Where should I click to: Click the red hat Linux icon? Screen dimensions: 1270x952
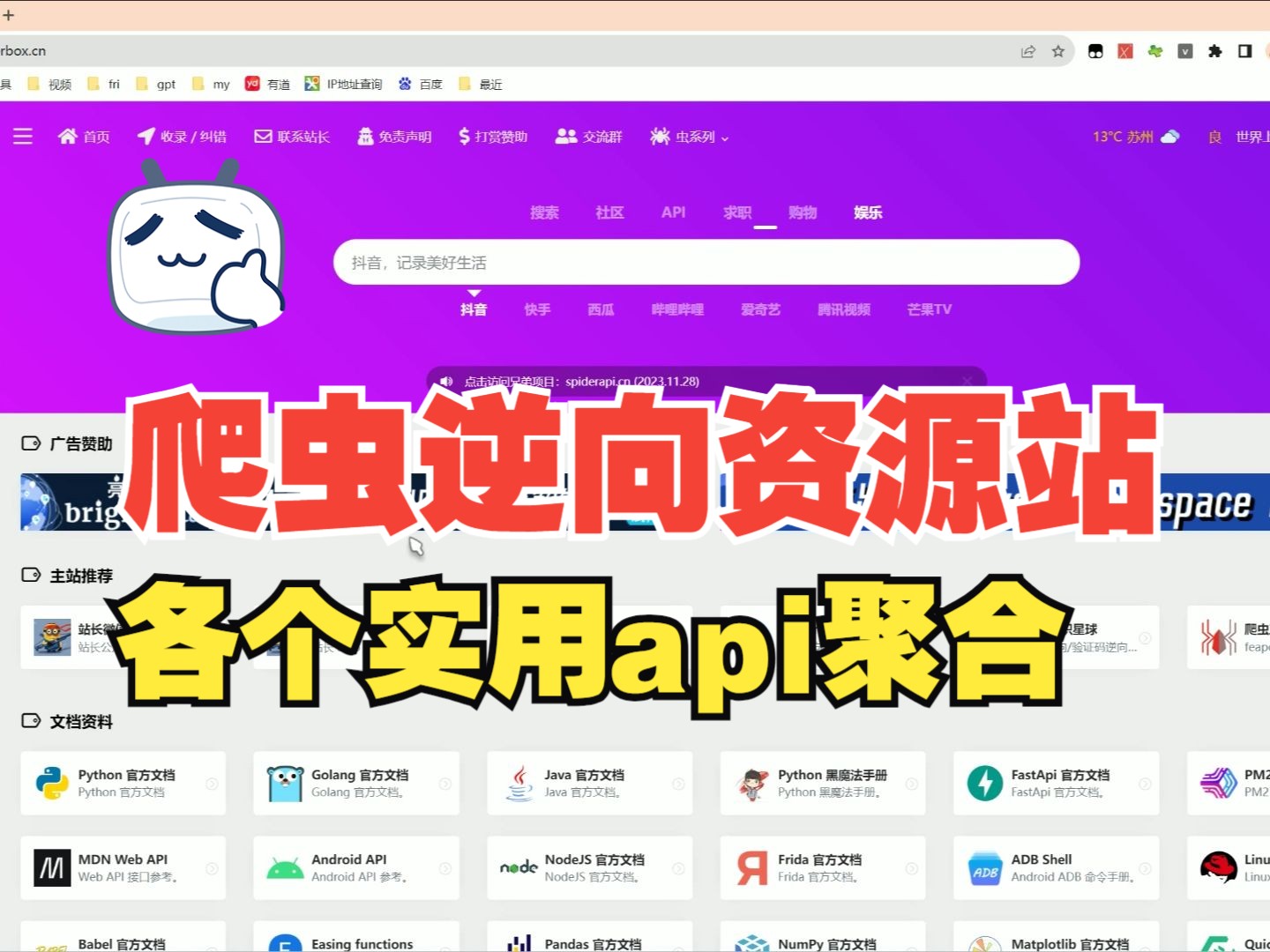coord(1219,868)
